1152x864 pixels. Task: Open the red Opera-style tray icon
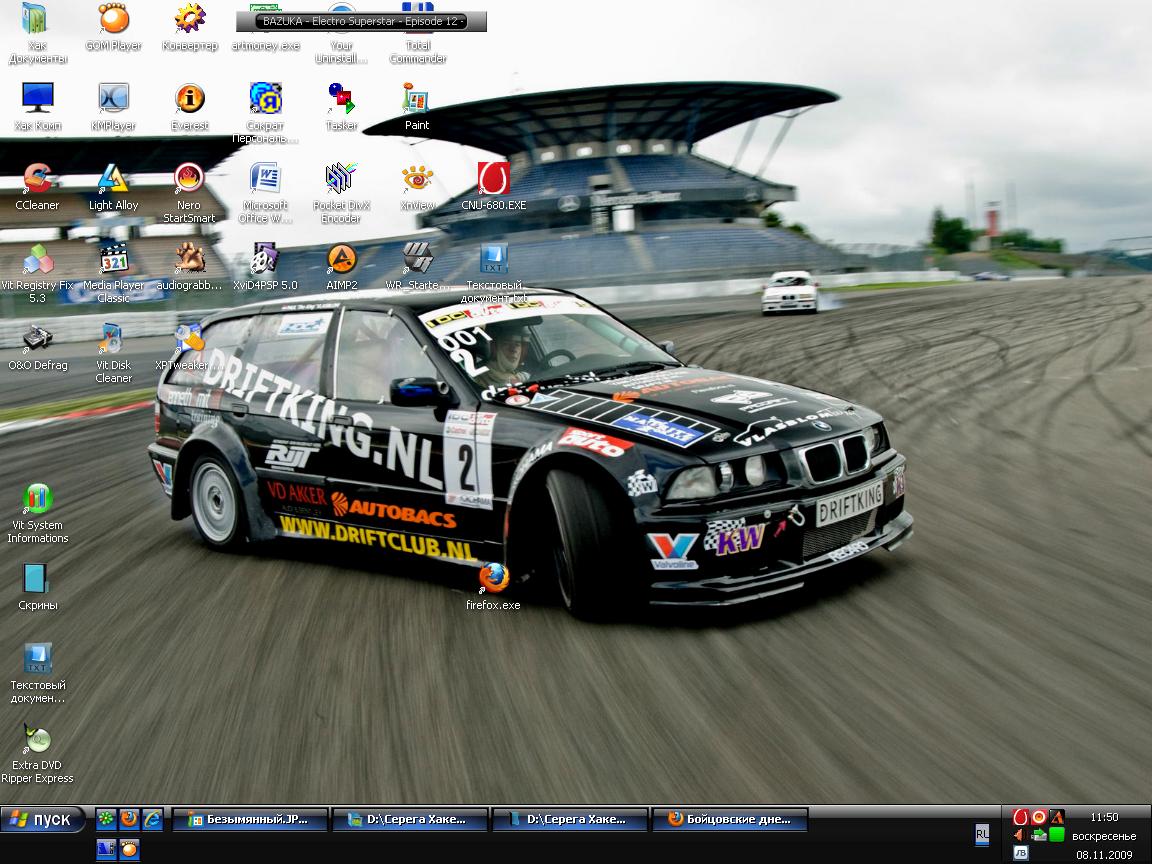point(1020,817)
